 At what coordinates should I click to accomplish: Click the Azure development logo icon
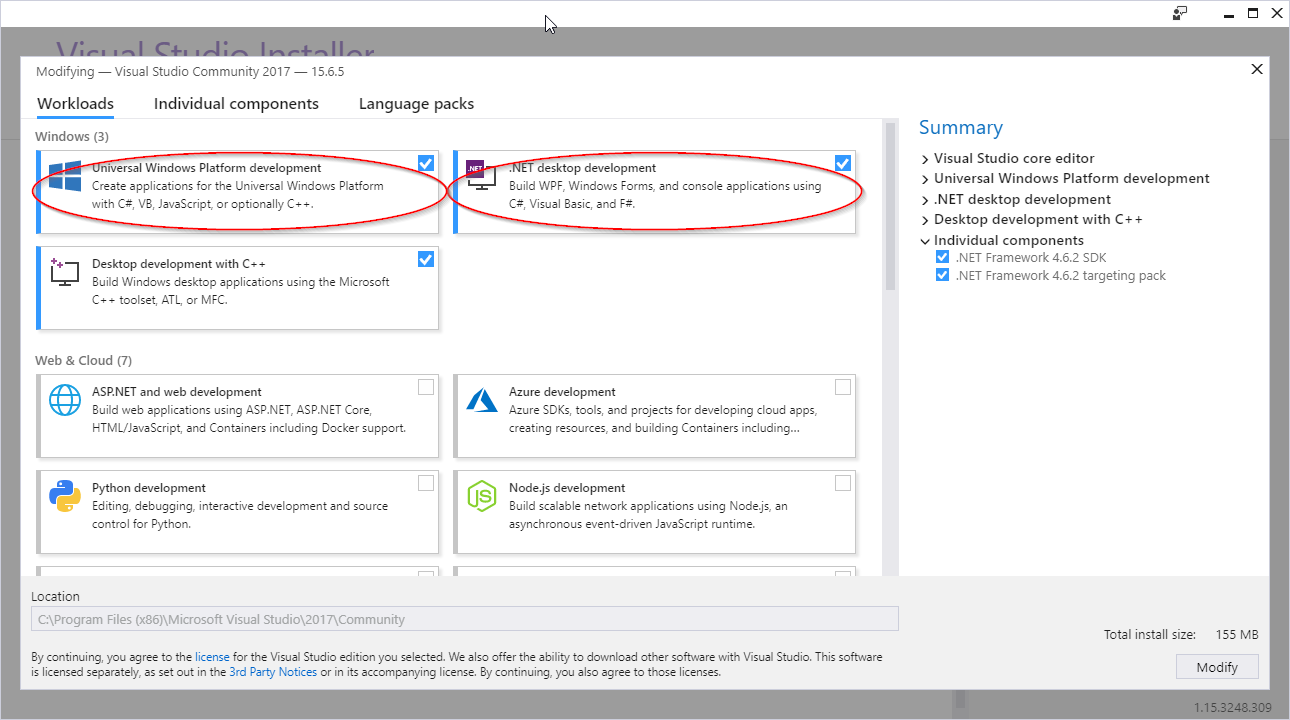tap(482, 400)
